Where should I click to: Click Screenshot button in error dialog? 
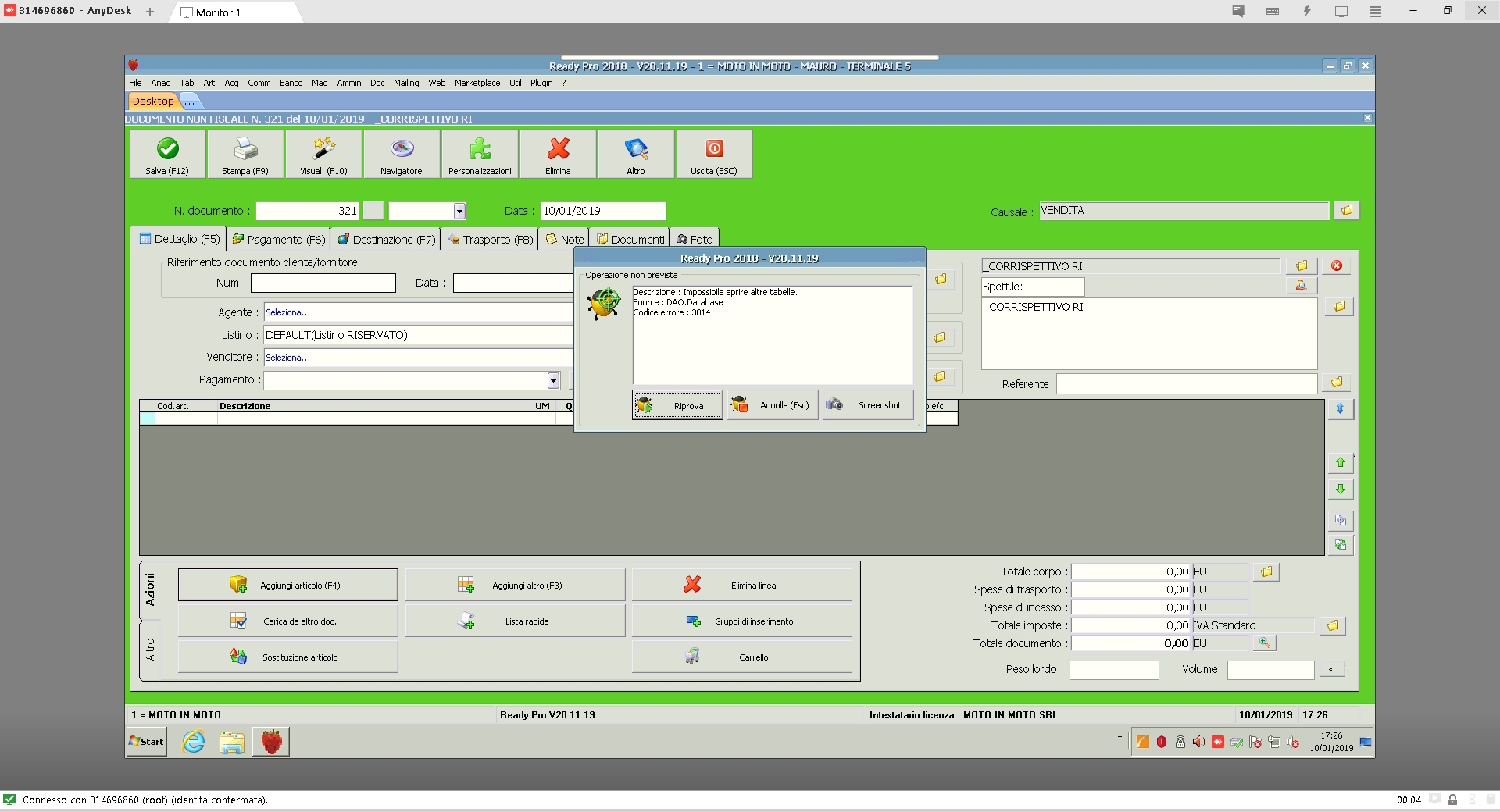coord(868,405)
